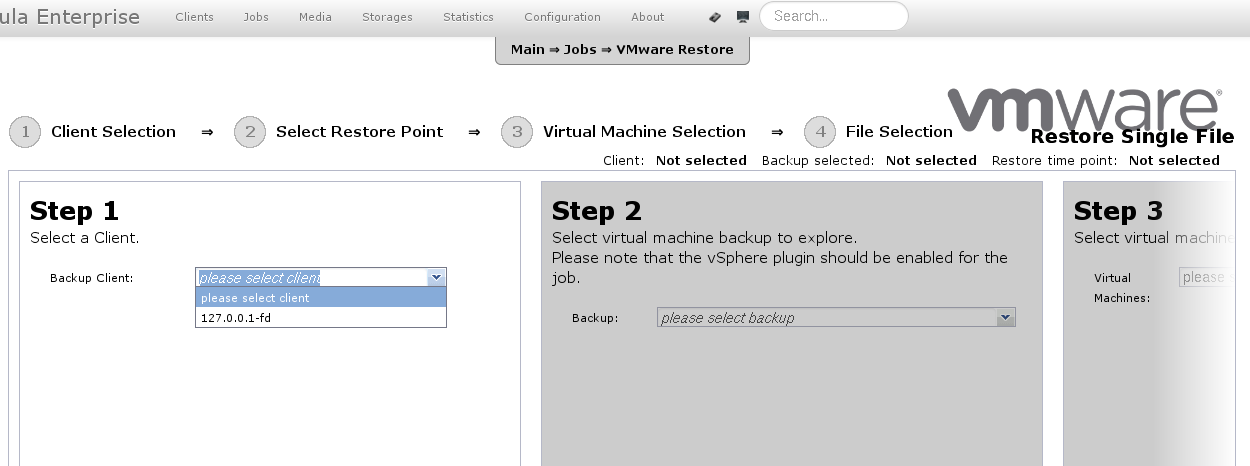Open the Virtual Machines dropdown in Step 3
1250x466 pixels.
pos(1204,278)
